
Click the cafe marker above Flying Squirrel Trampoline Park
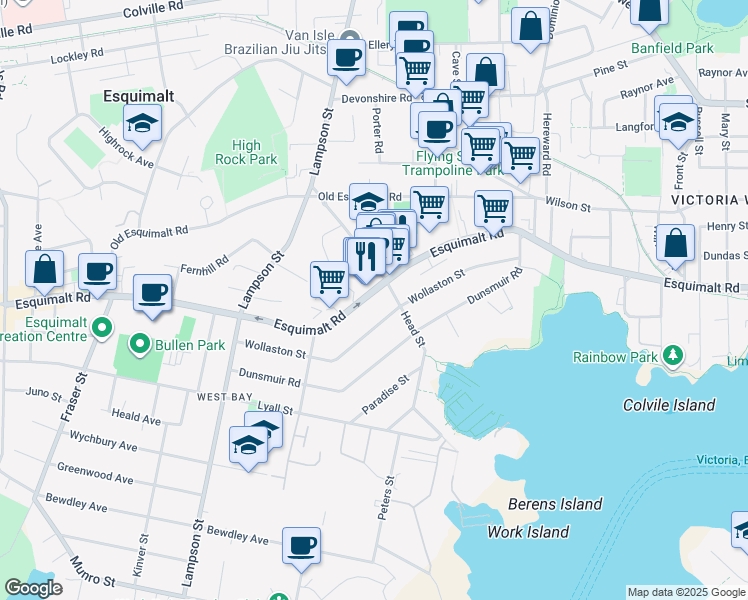(x=437, y=133)
